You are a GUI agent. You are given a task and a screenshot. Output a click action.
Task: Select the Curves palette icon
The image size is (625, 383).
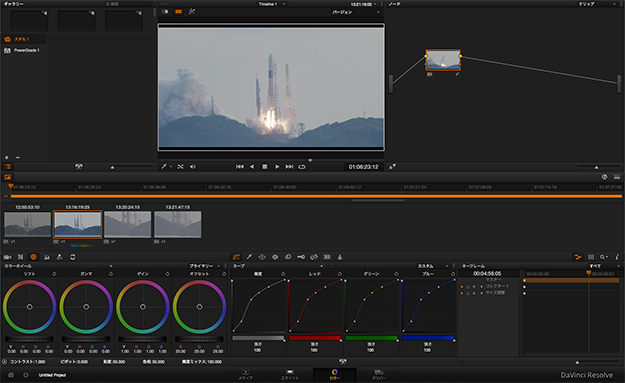point(236,257)
